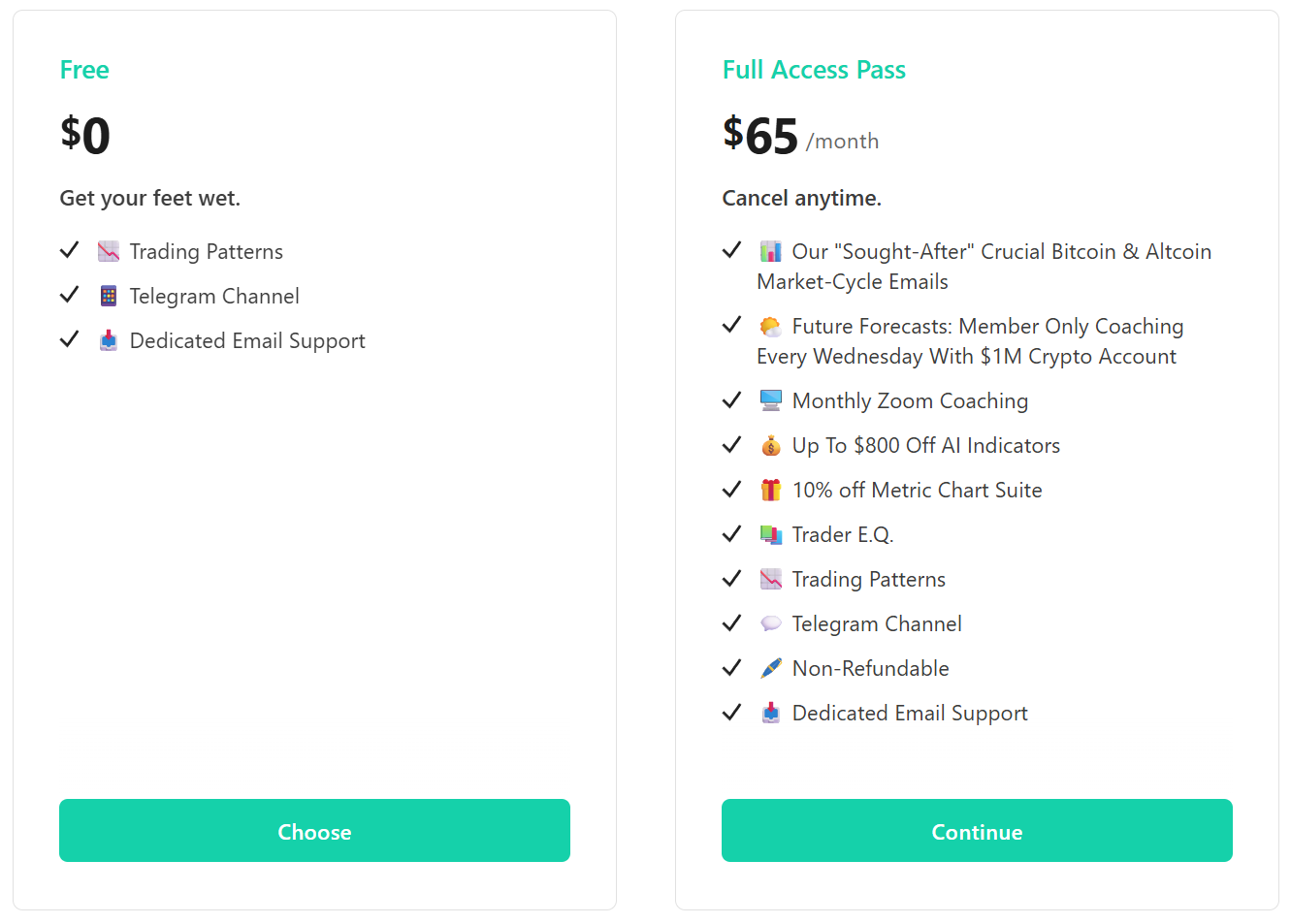
Task: Click the phone icon beside Free plan Telegram Channel
Action: (109, 297)
